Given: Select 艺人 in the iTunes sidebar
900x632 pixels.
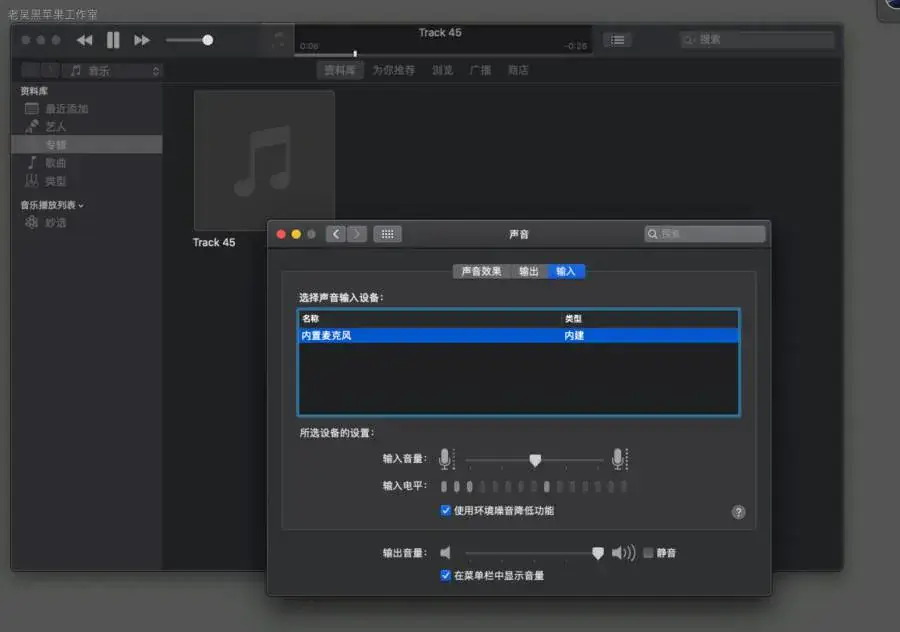Looking at the screenshot, I should point(86,126).
